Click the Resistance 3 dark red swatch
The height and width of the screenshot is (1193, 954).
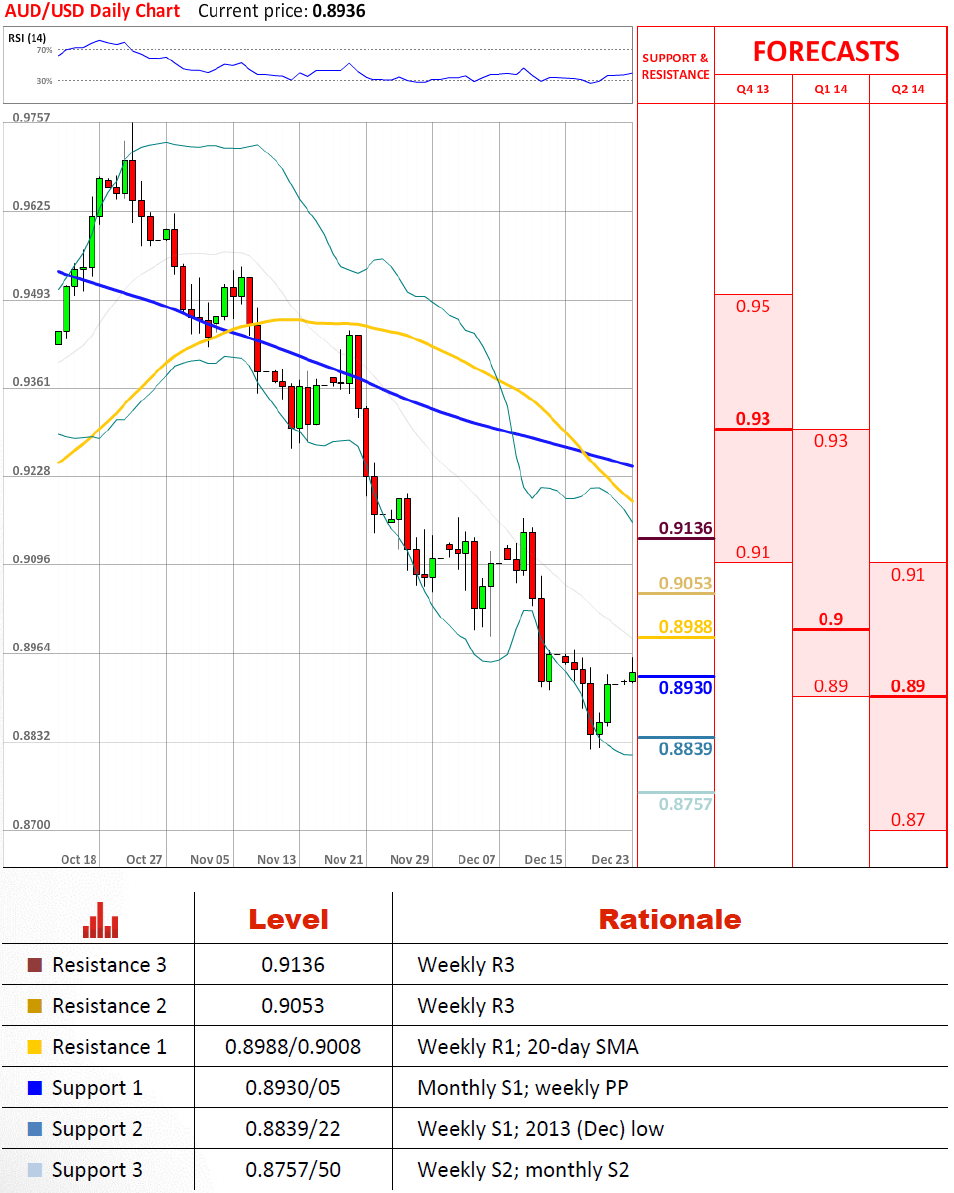35,965
